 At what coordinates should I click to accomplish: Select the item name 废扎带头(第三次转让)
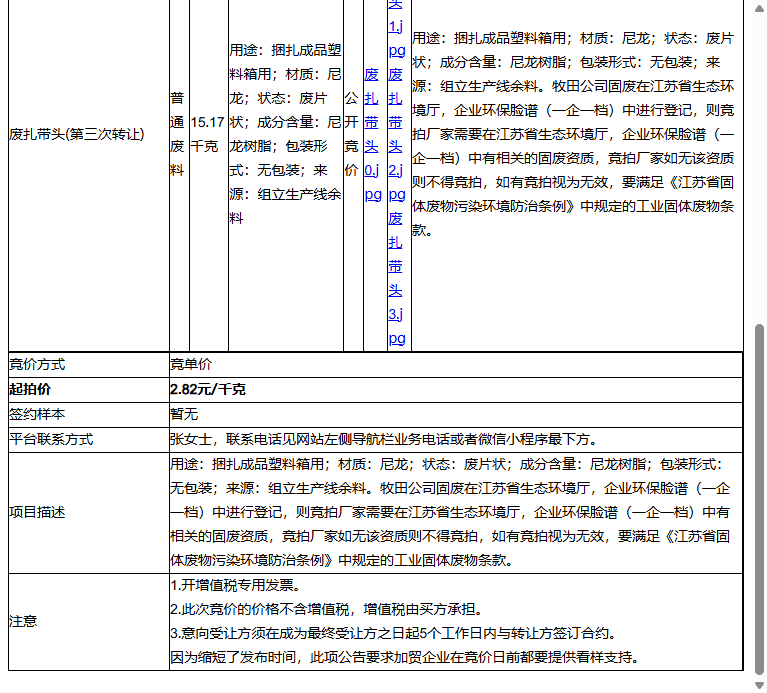point(77,134)
